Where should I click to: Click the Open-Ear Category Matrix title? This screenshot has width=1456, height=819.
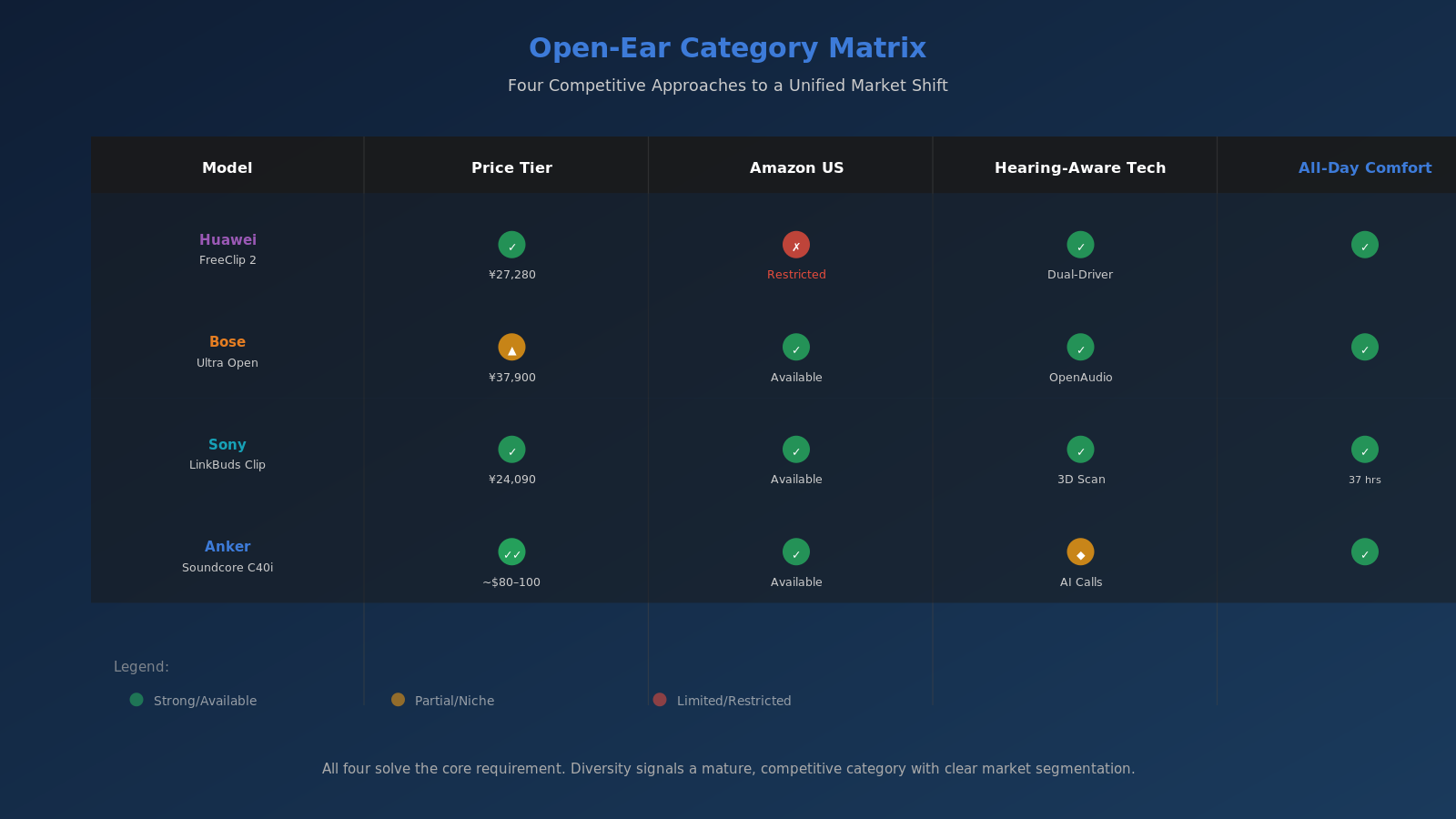(x=728, y=48)
